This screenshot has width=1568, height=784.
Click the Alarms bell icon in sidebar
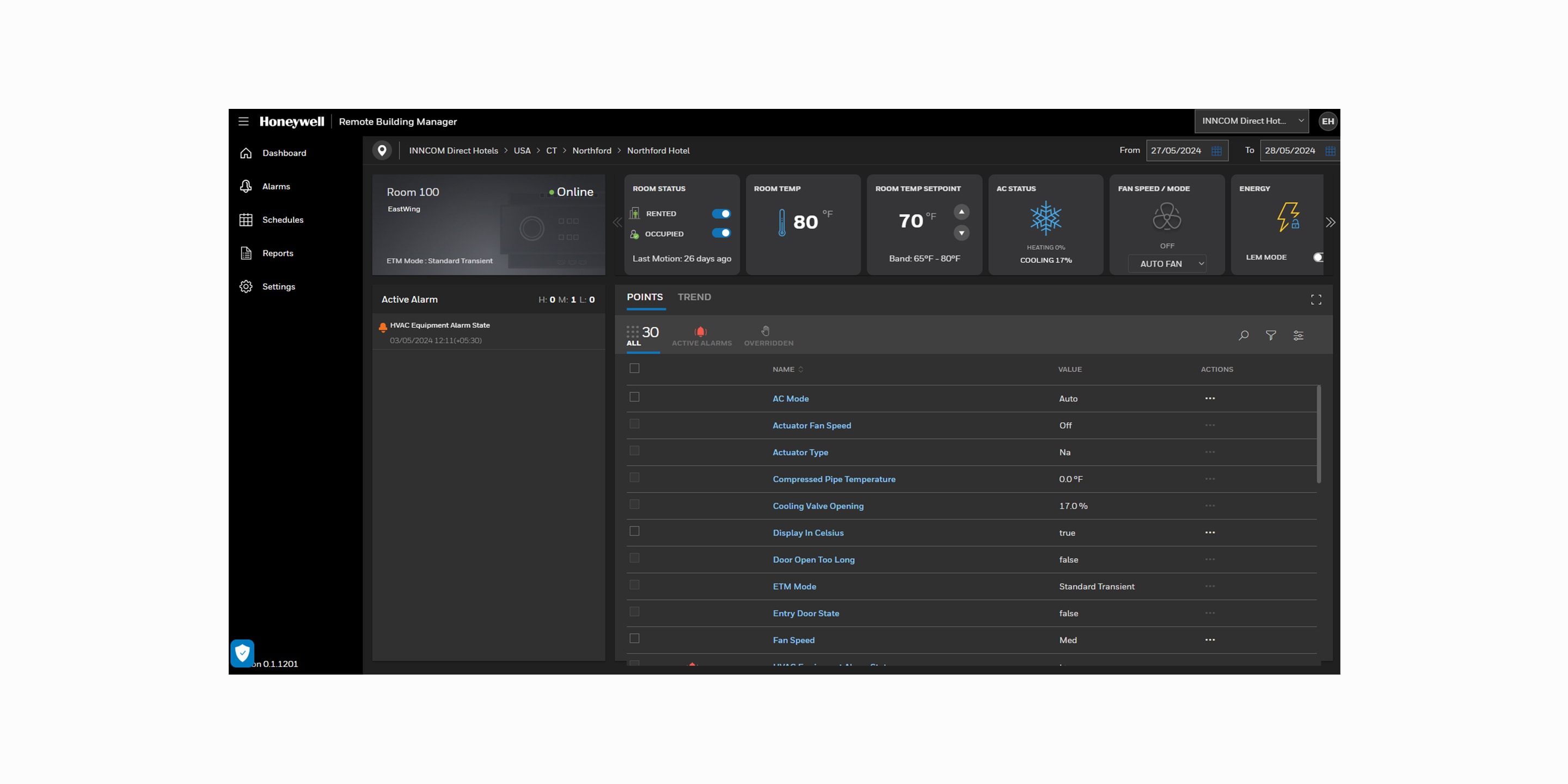(x=246, y=186)
